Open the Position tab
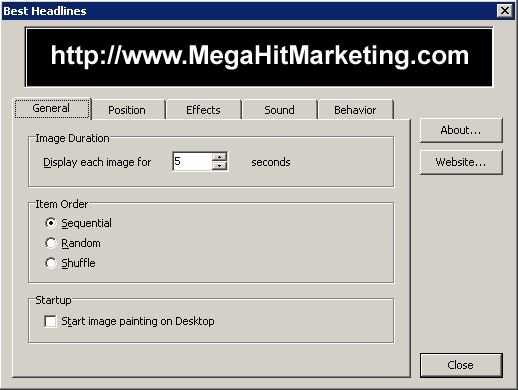The height and width of the screenshot is (390, 518). coord(128,110)
